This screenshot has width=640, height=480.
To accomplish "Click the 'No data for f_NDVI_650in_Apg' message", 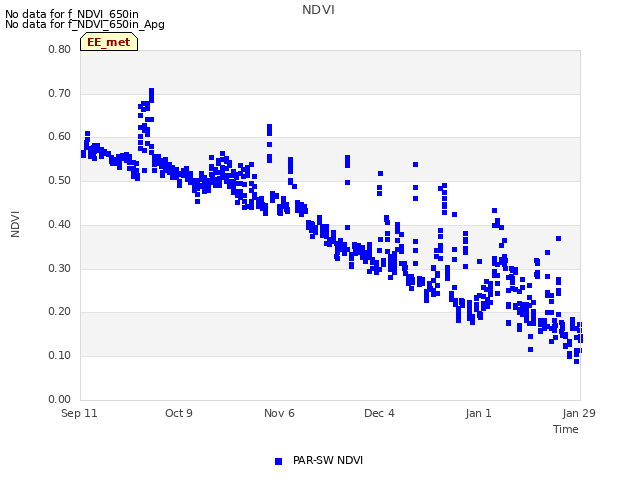I will coord(85,24).
